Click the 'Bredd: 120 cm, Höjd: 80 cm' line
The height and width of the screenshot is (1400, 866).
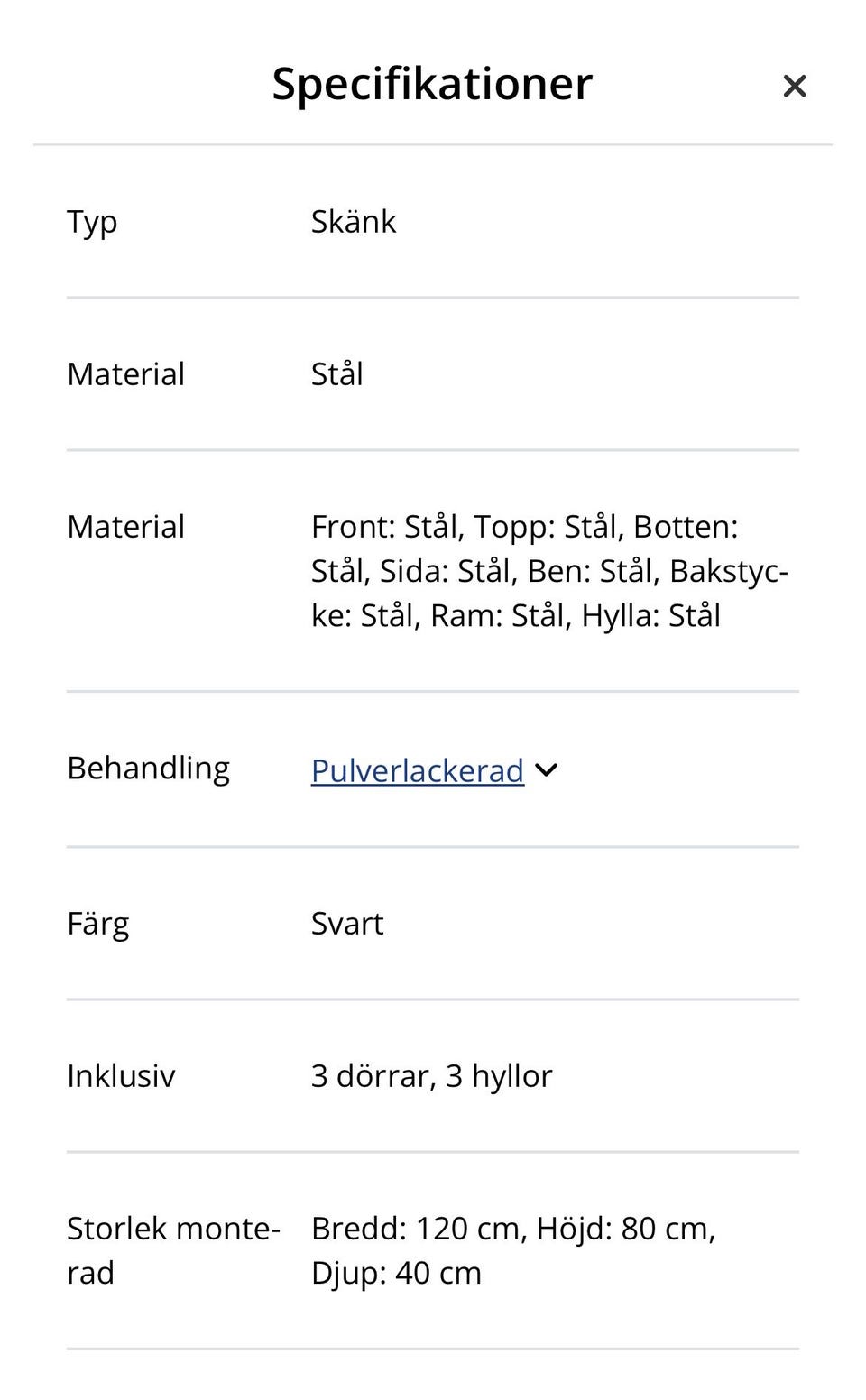(x=512, y=1229)
